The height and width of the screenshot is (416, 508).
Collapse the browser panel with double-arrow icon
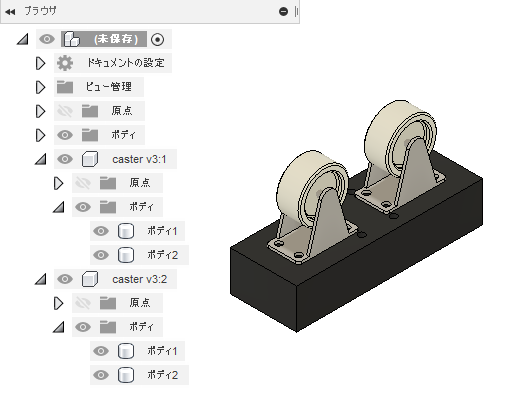pyautogui.click(x=10, y=12)
